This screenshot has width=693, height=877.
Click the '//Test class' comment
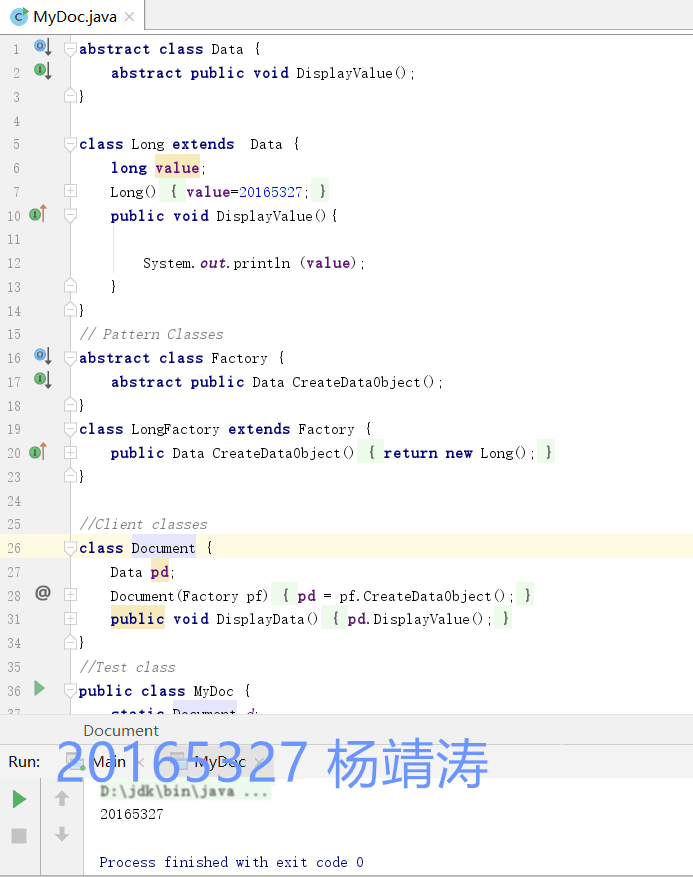point(127,667)
